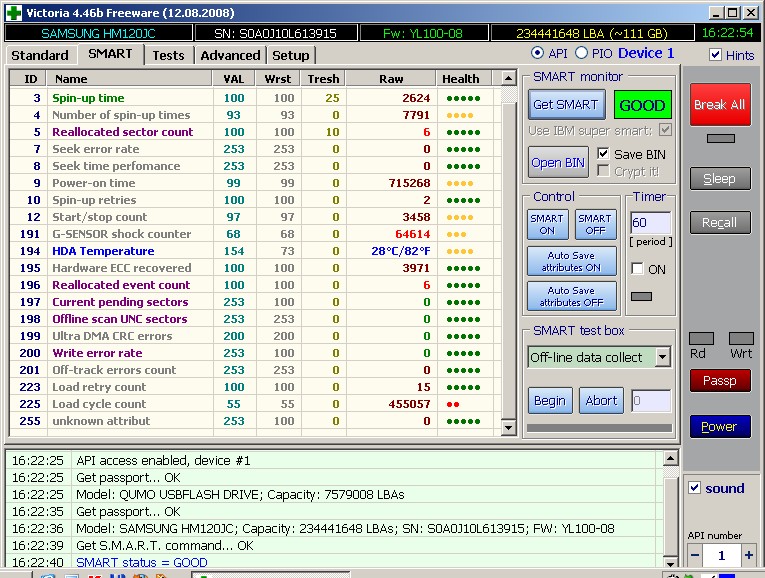This screenshot has width=765, height=578.
Task: Click the indicator below Timer ON checkbox
Action: click(641, 296)
